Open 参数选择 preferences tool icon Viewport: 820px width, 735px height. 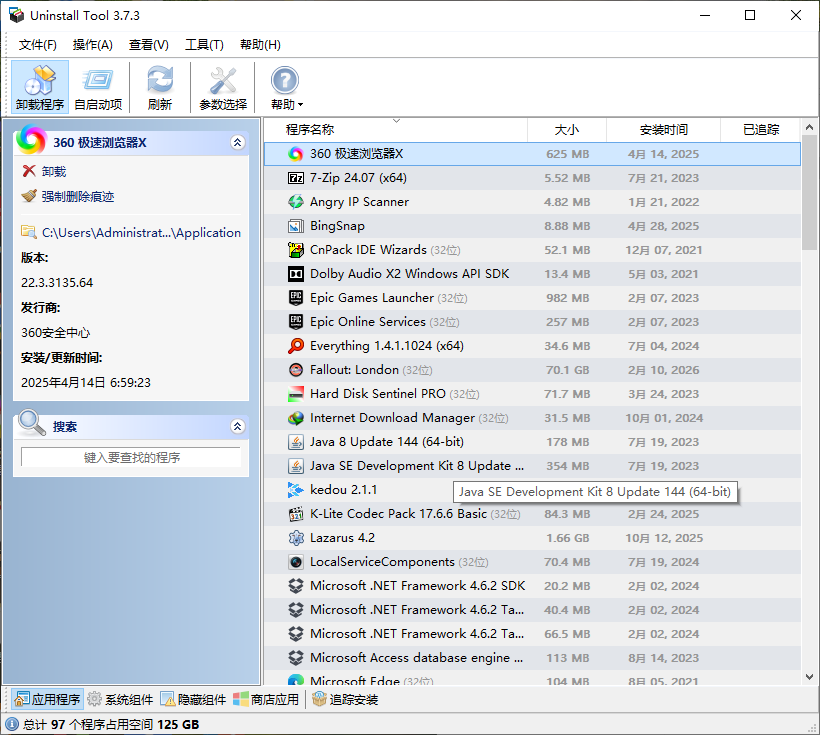pyautogui.click(x=223, y=87)
